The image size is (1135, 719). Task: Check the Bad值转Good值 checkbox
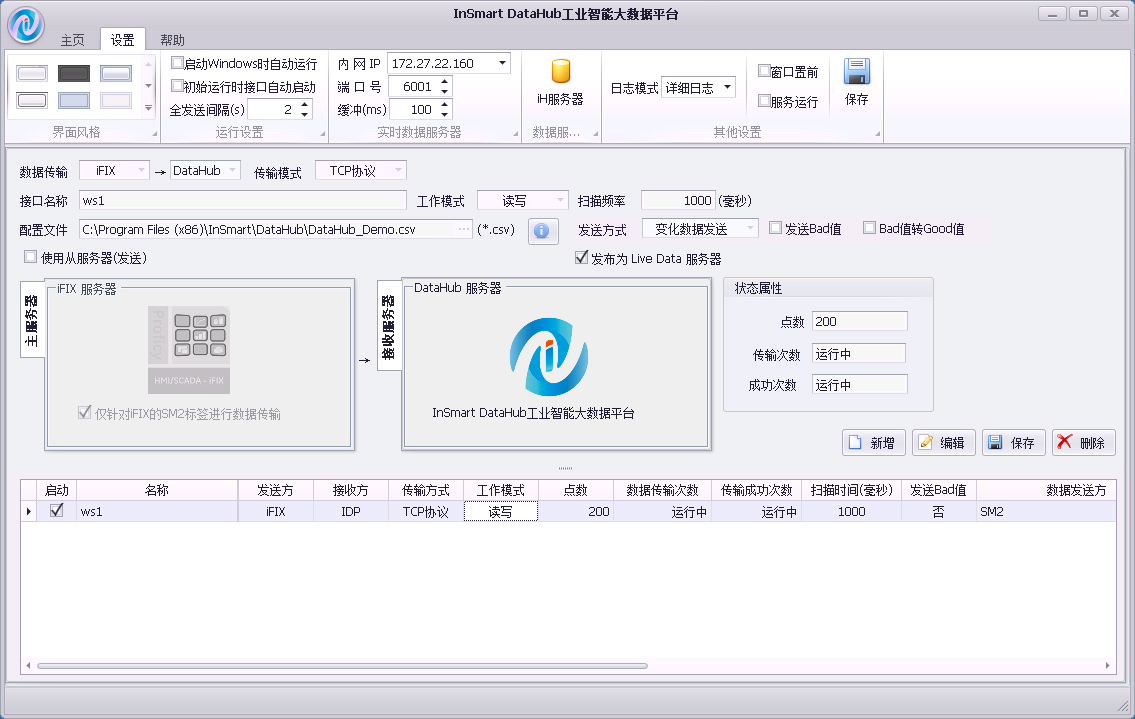click(869, 227)
